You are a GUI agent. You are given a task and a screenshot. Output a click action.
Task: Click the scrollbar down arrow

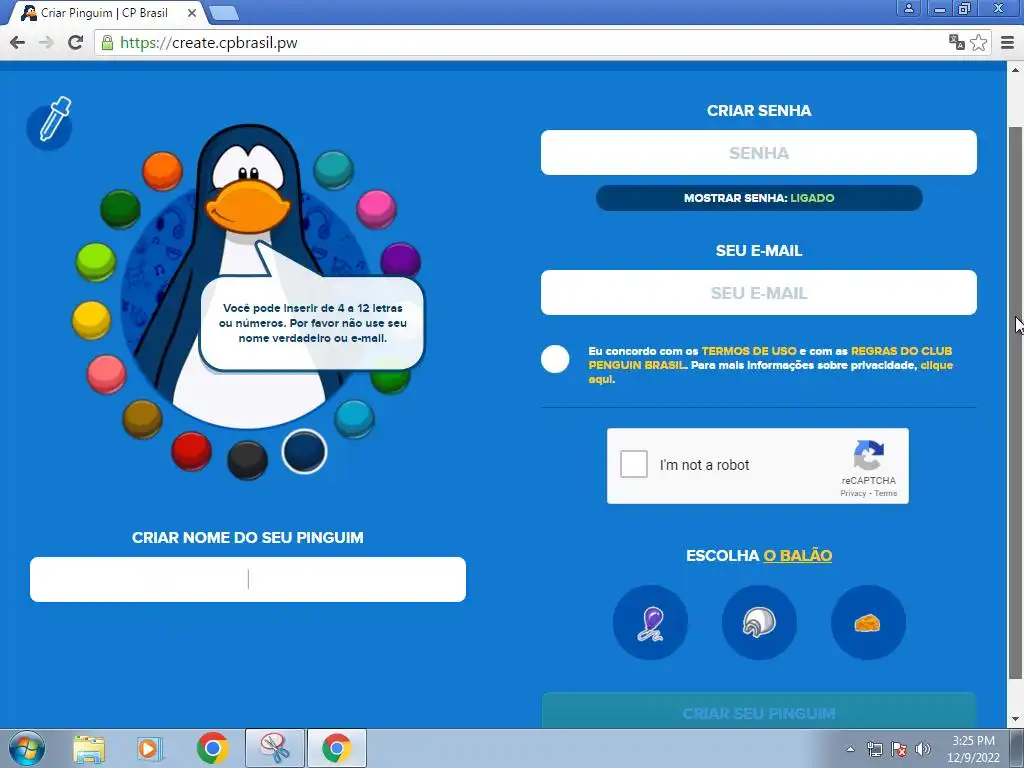point(1016,720)
